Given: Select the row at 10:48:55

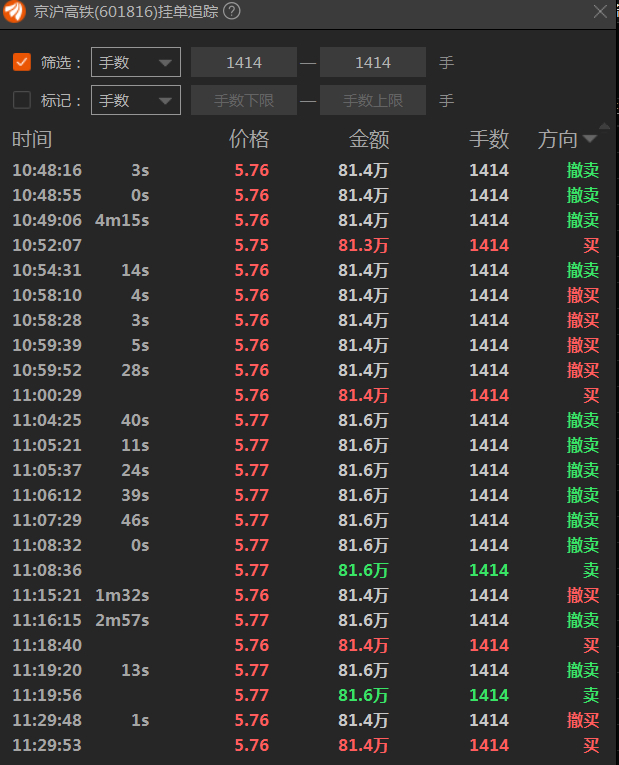Looking at the screenshot, I should click(306, 195).
